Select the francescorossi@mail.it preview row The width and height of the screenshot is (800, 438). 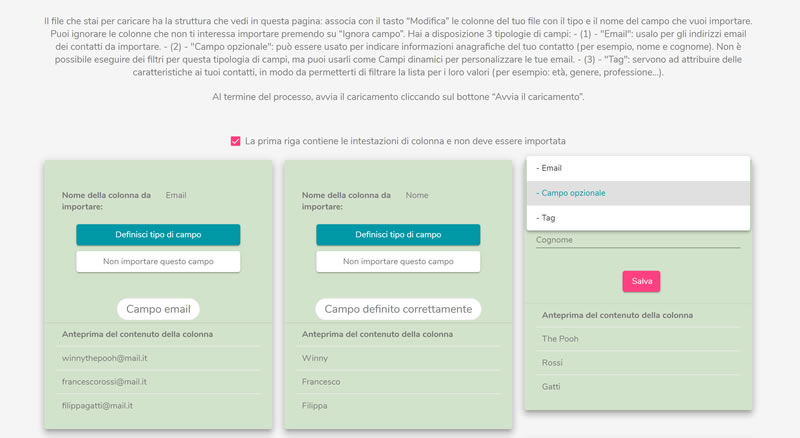point(158,382)
